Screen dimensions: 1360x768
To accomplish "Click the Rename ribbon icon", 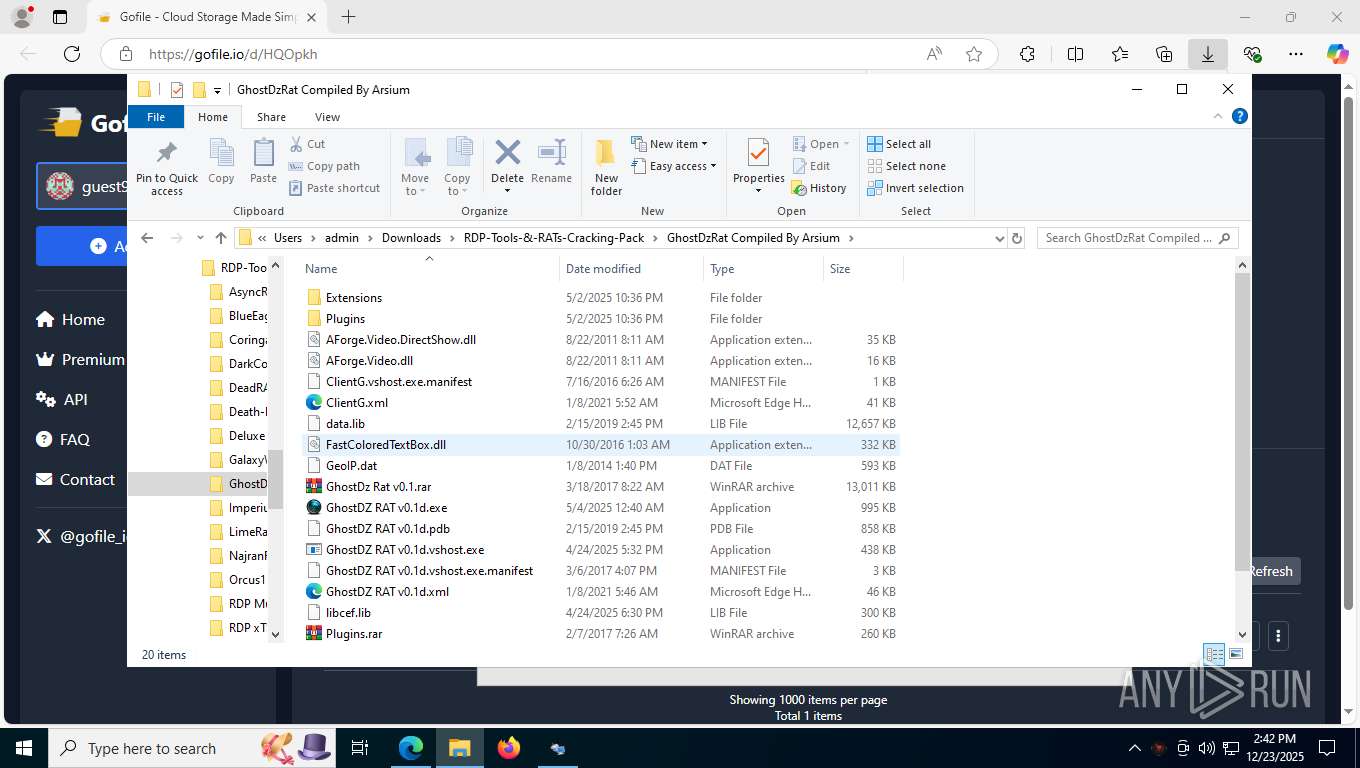I will [x=551, y=163].
